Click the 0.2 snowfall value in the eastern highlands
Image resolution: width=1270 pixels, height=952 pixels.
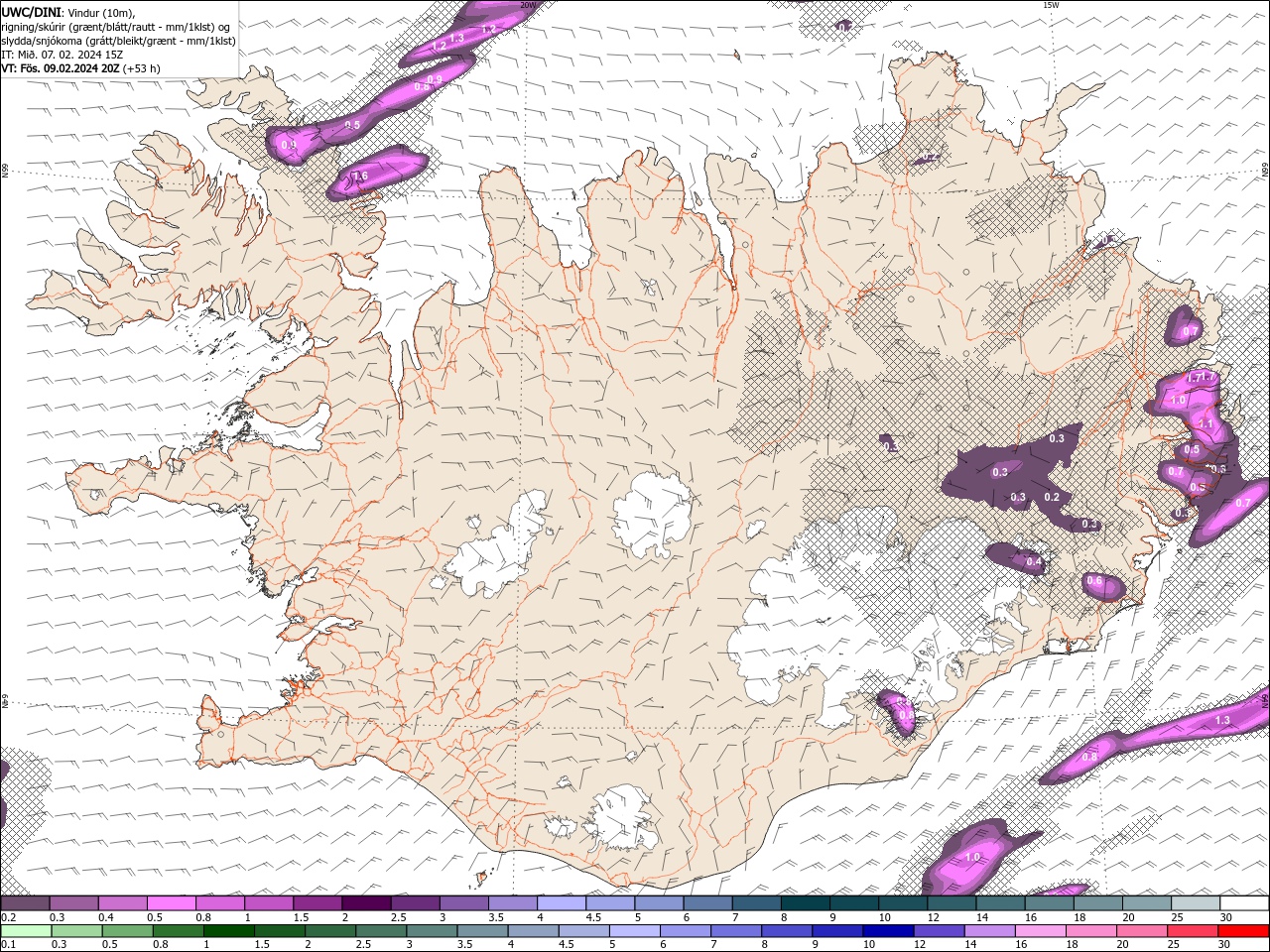click(1052, 497)
